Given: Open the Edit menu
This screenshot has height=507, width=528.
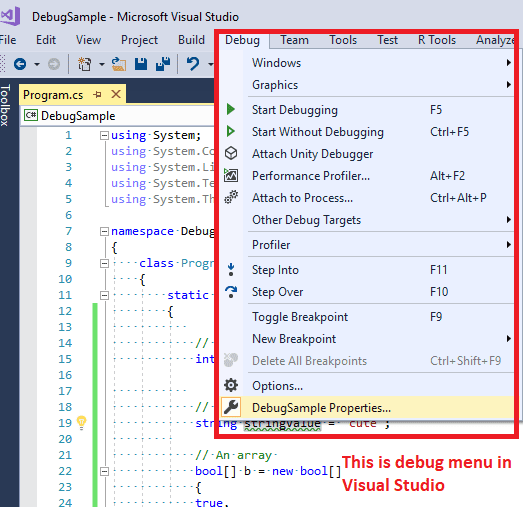Looking at the screenshot, I should 46,40.
